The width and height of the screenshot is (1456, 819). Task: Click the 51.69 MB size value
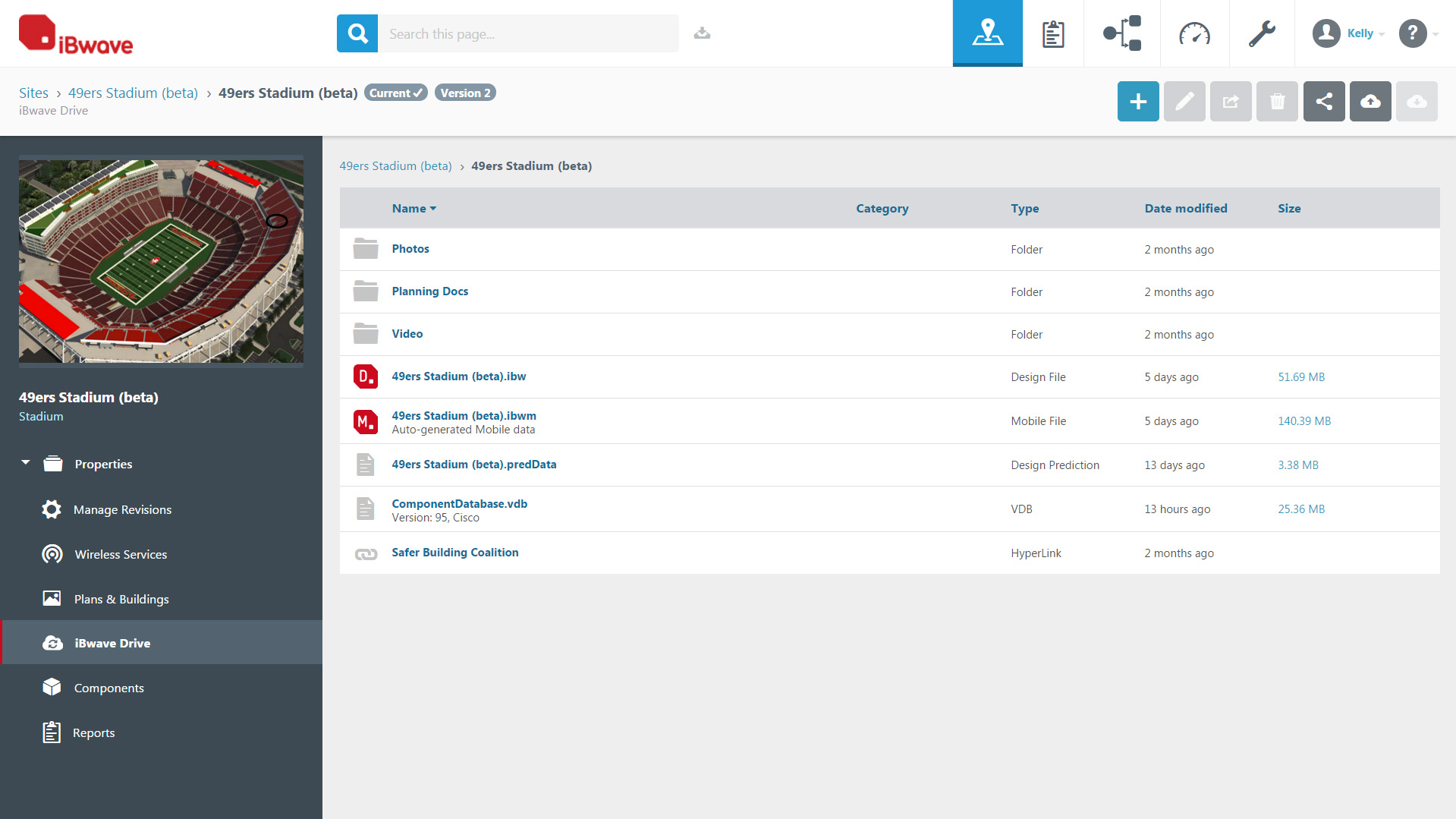point(1301,376)
